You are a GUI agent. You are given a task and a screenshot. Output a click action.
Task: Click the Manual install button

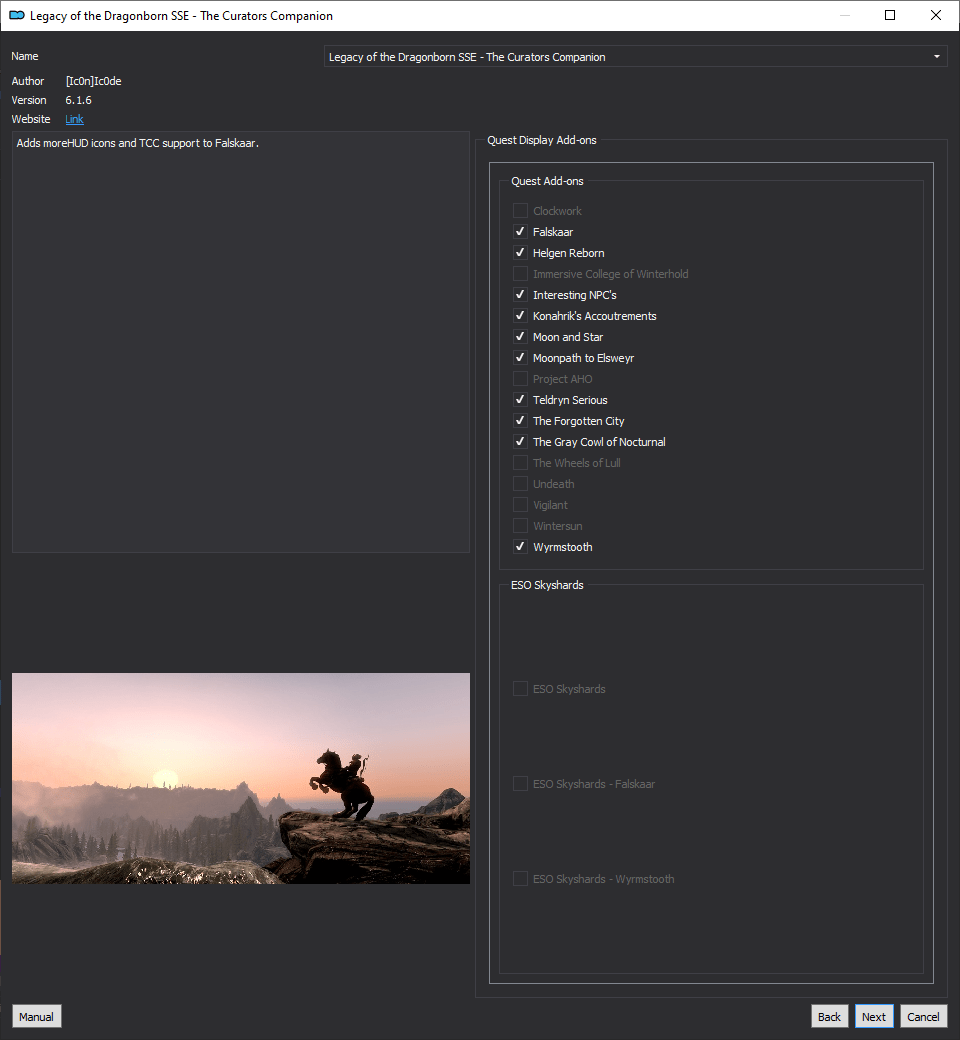click(x=36, y=1017)
